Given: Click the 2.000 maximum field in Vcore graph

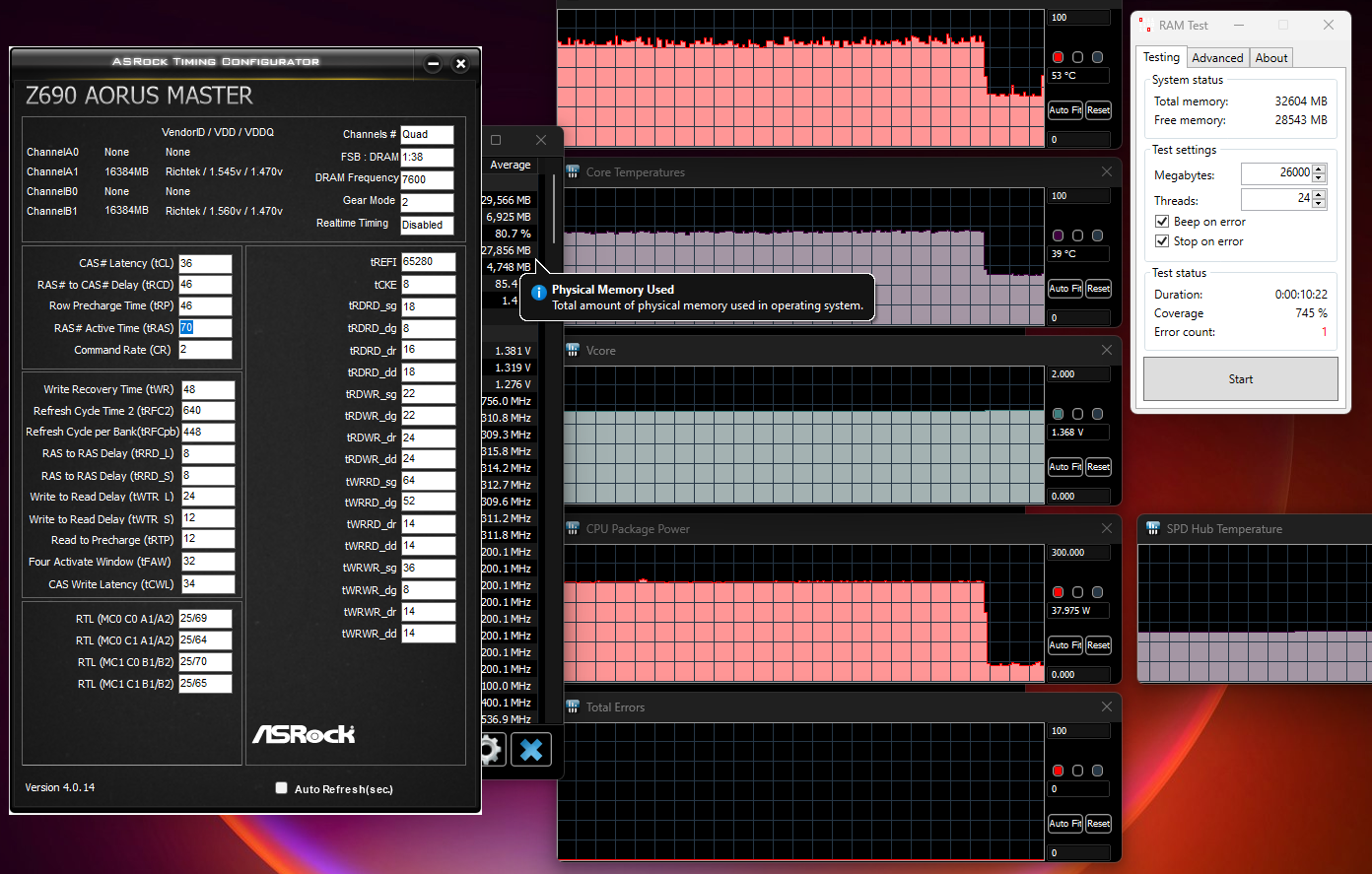Looking at the screenshot, I should point(1079,374).
